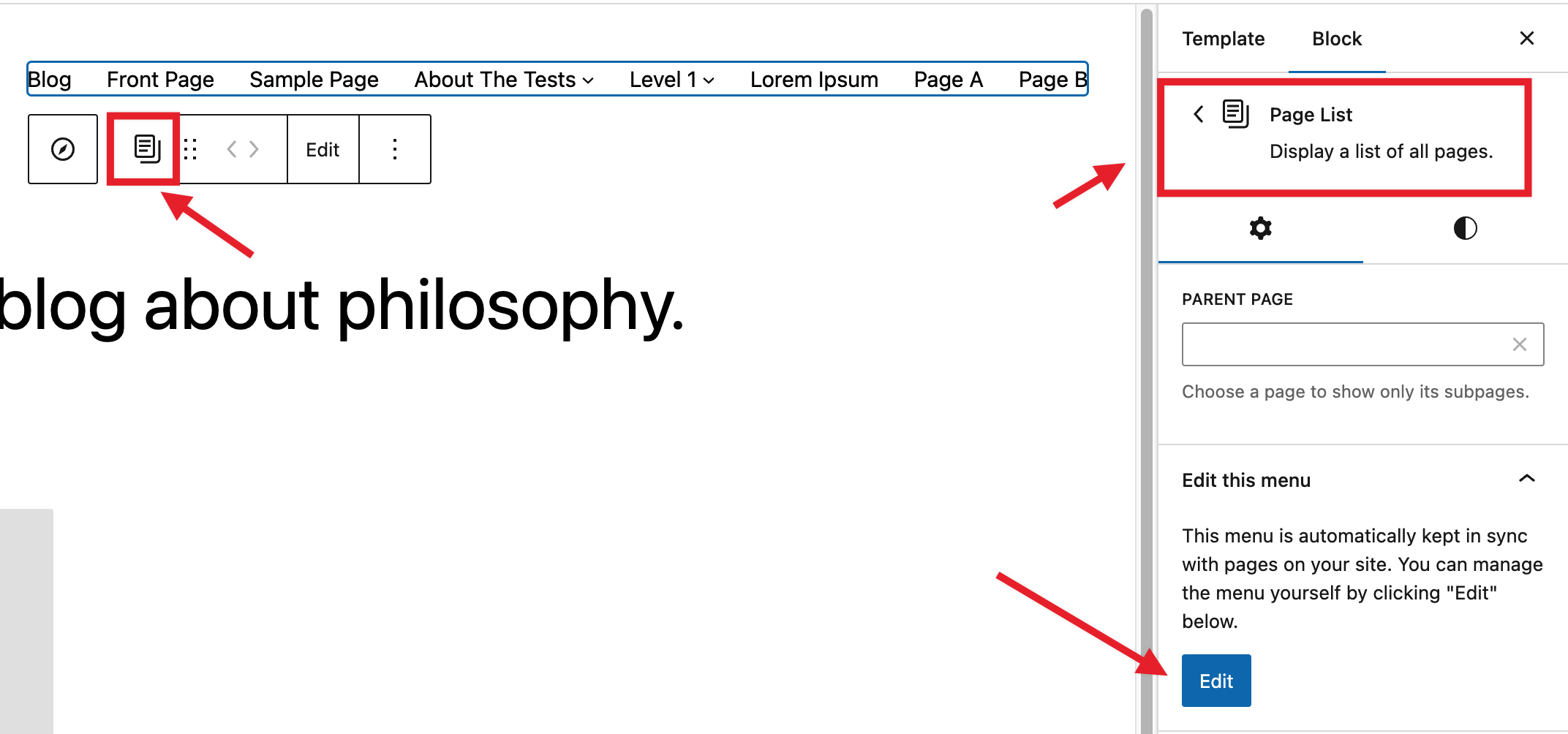
Task: Close the settings sidebar
Action: click(1526, 38)
